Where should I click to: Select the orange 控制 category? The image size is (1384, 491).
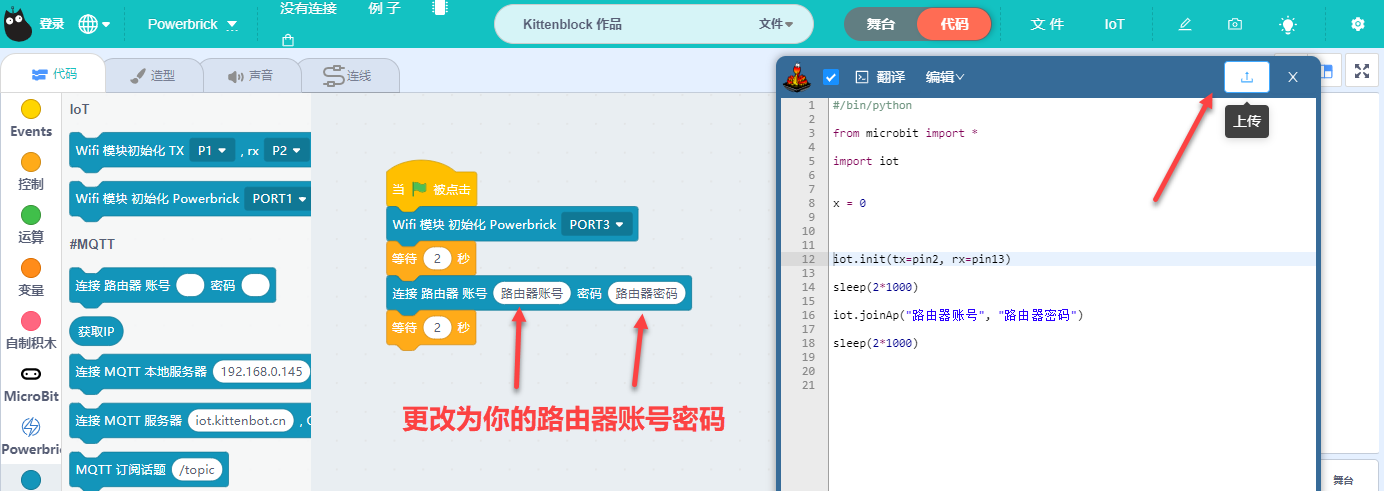[31, 171]
